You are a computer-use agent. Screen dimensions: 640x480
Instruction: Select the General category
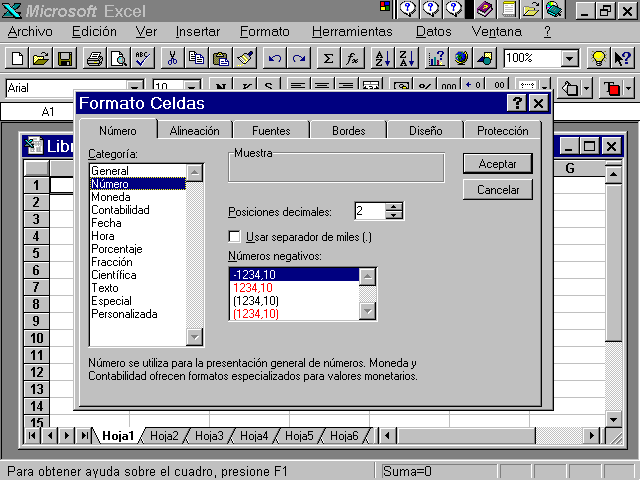click(138, 171)
